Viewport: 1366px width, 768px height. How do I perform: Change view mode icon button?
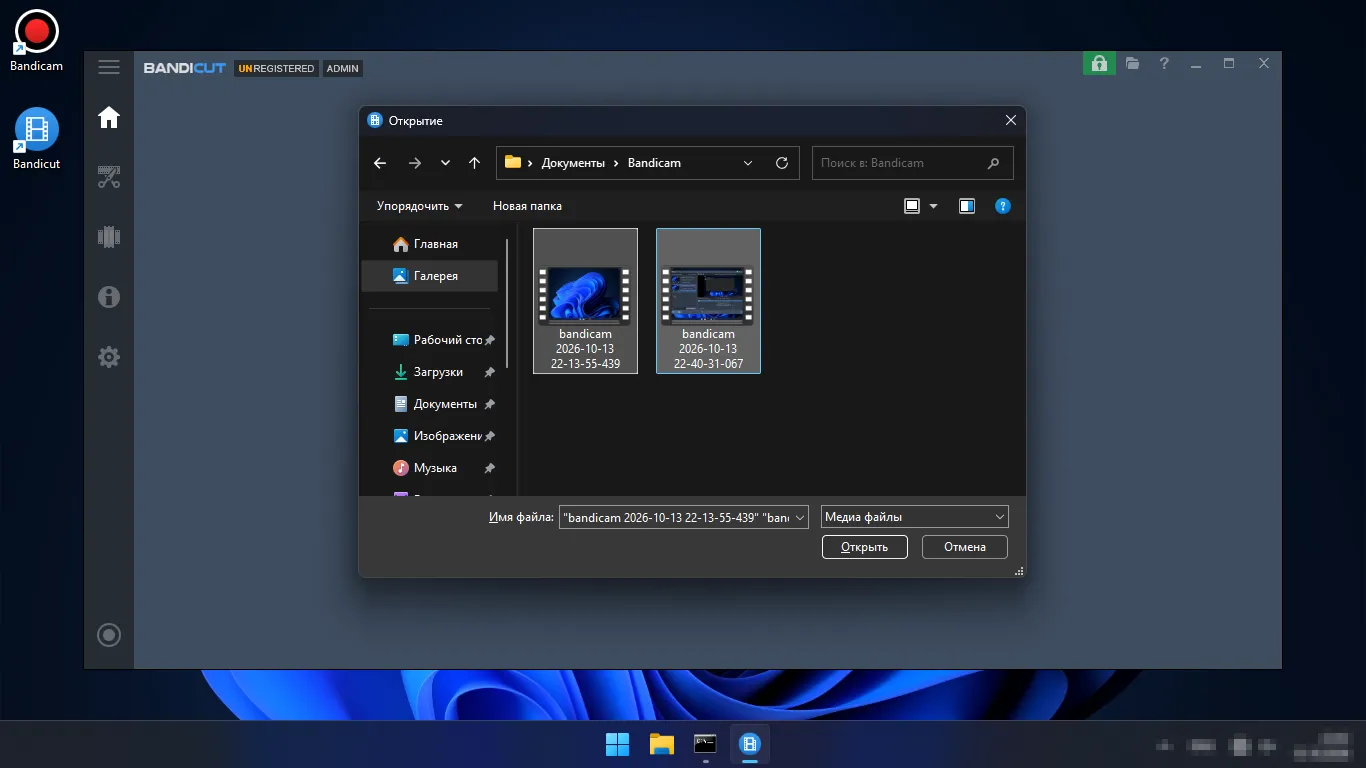click(911, 206)
